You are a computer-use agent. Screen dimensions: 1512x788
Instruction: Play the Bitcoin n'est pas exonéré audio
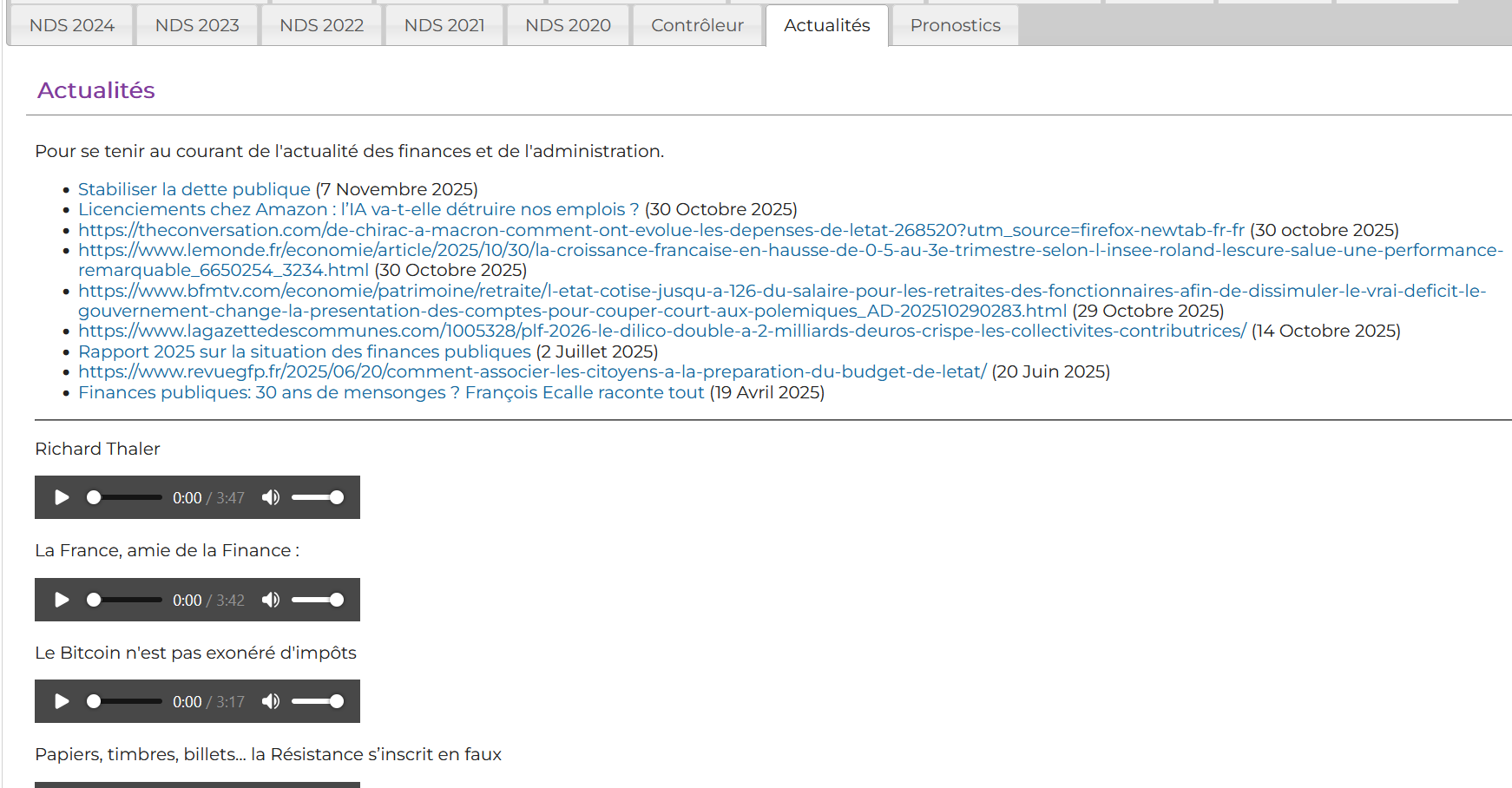(62, 701)
